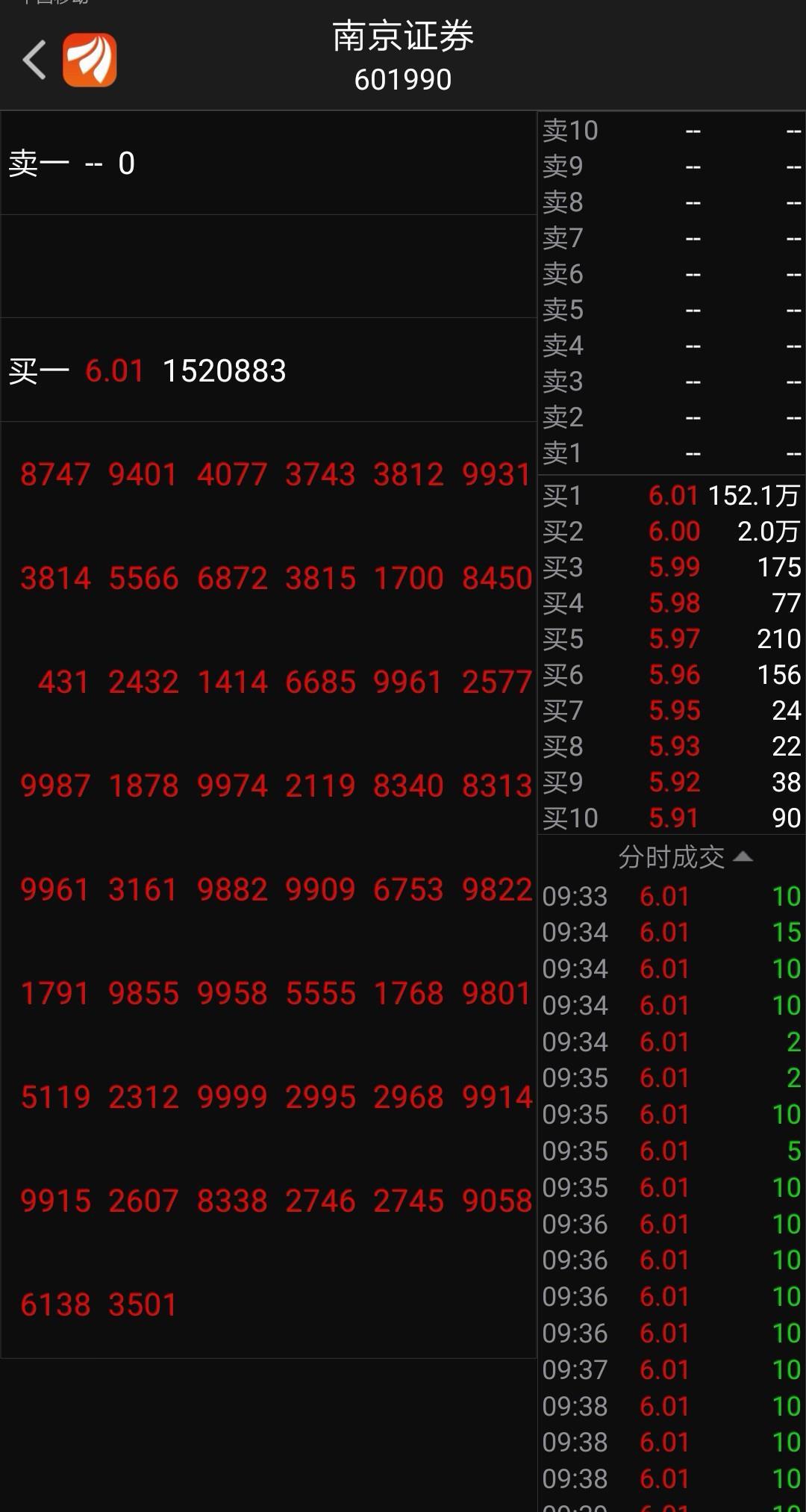The height and width of the screenshot is (1512, 806).
Task: Tap the 卖8 order book row
Action: (x=672, y=202)
